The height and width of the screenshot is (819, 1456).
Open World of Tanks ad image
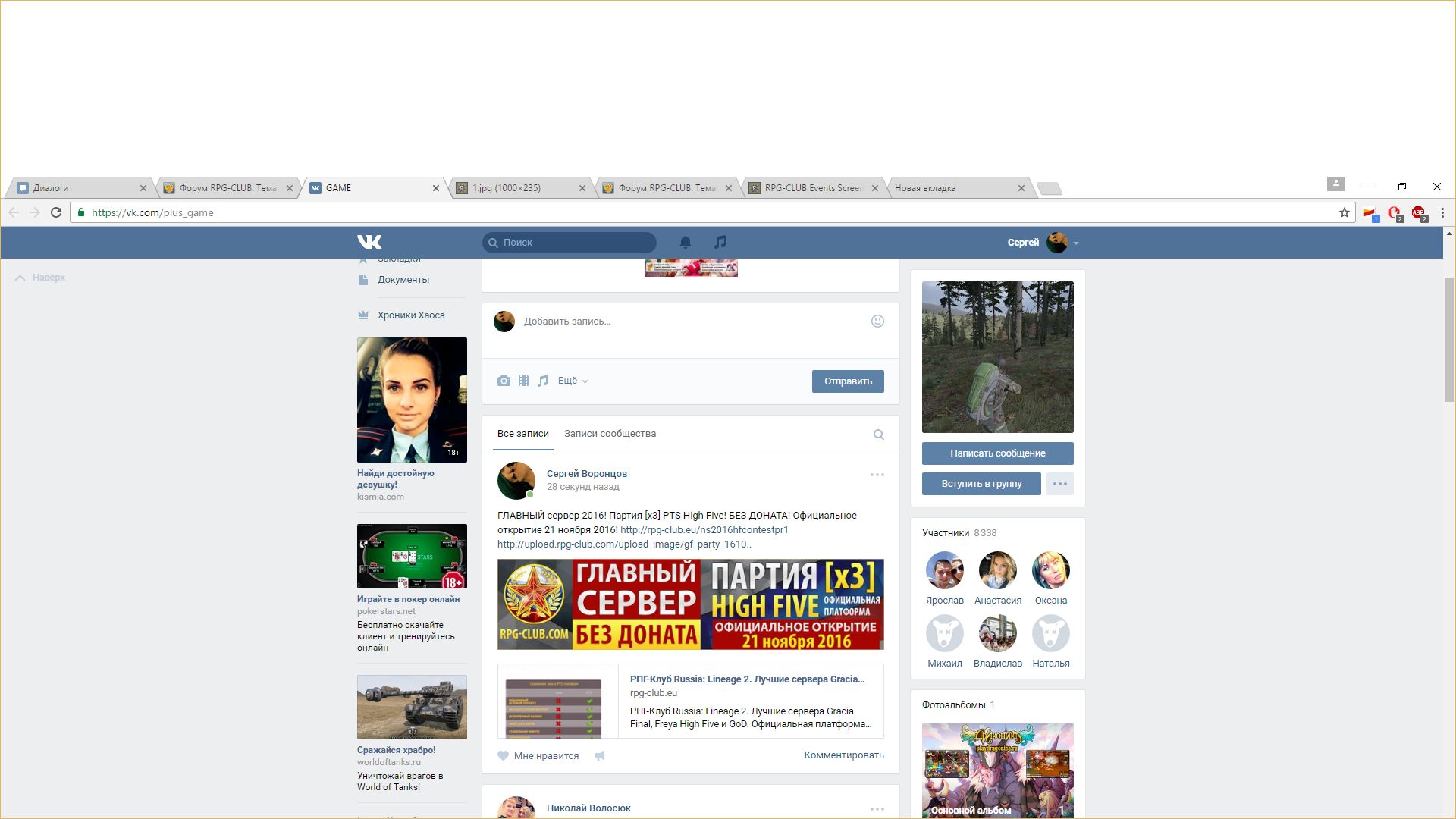coord(412,707)
